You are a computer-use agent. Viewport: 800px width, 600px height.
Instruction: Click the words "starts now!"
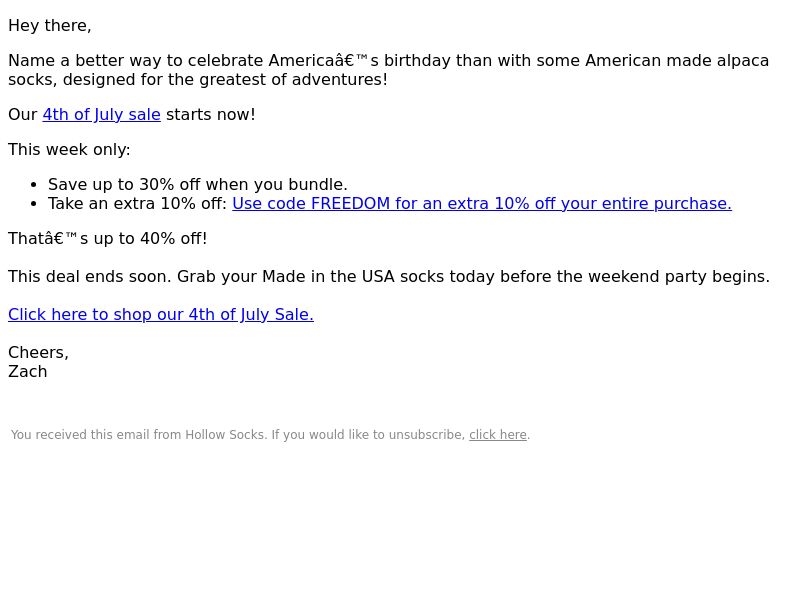tap(211, 115)
